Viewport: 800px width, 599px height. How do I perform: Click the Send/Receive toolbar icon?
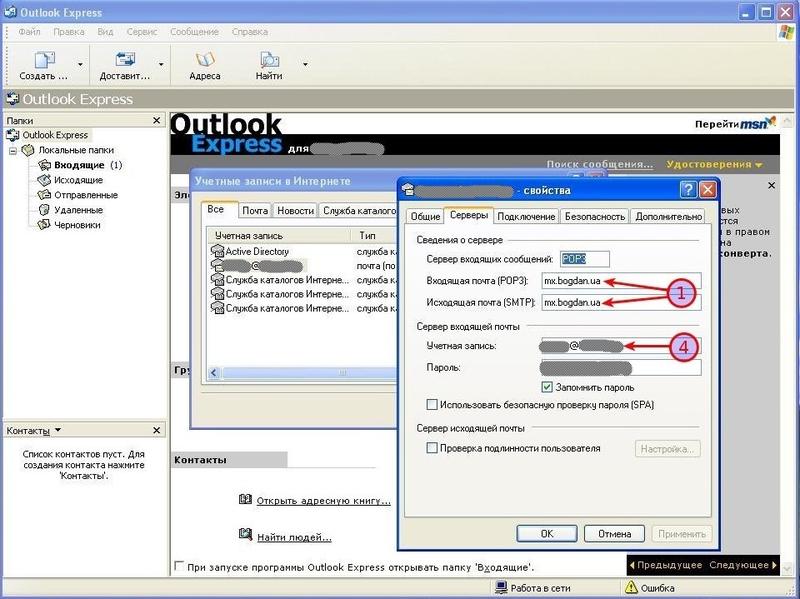point(125,60)
